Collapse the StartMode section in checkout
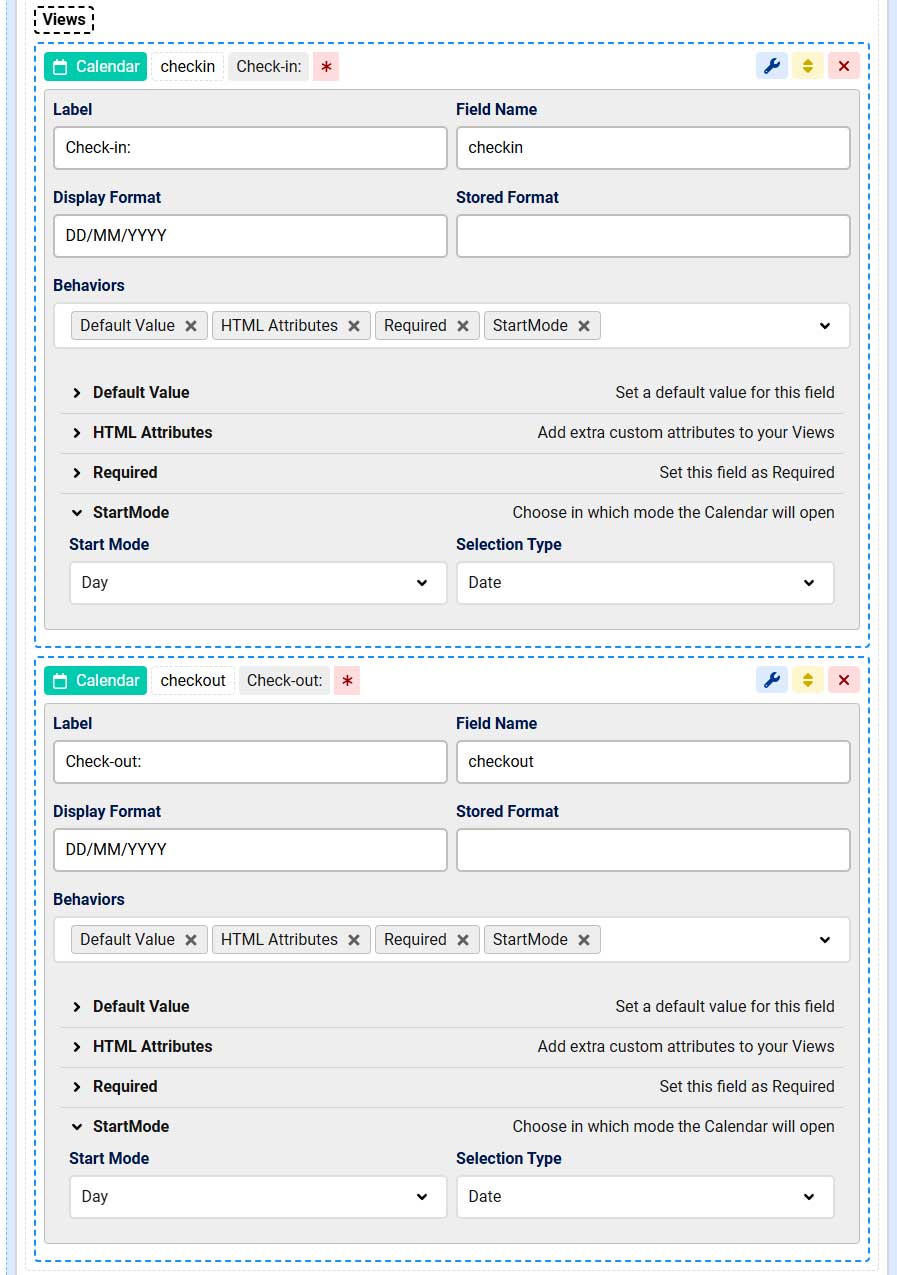Image resolution: width=897 pixels, height=1275 pixels. pos(130,1127)
